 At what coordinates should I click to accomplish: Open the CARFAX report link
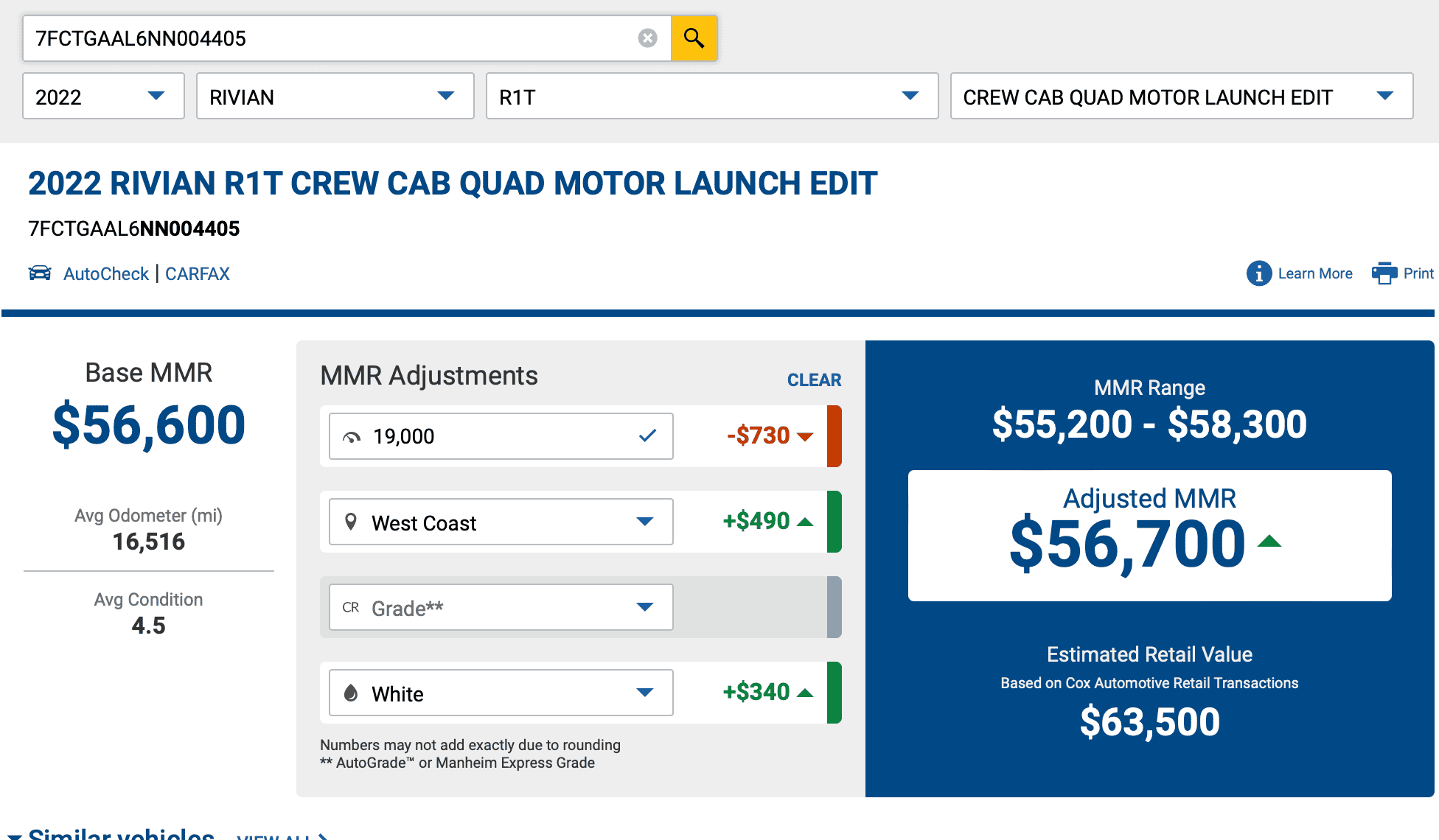pyautogui.click(x=198, y=273)
